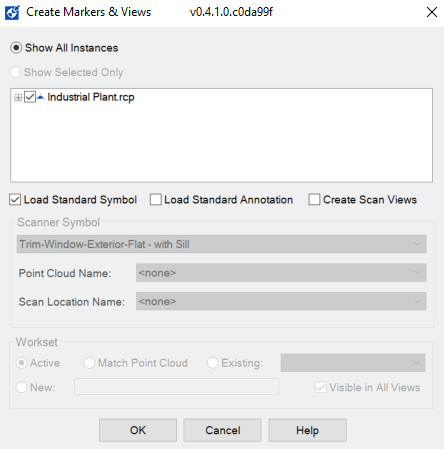
Task: Click the New workset name field
Action: tap(176, 387)
